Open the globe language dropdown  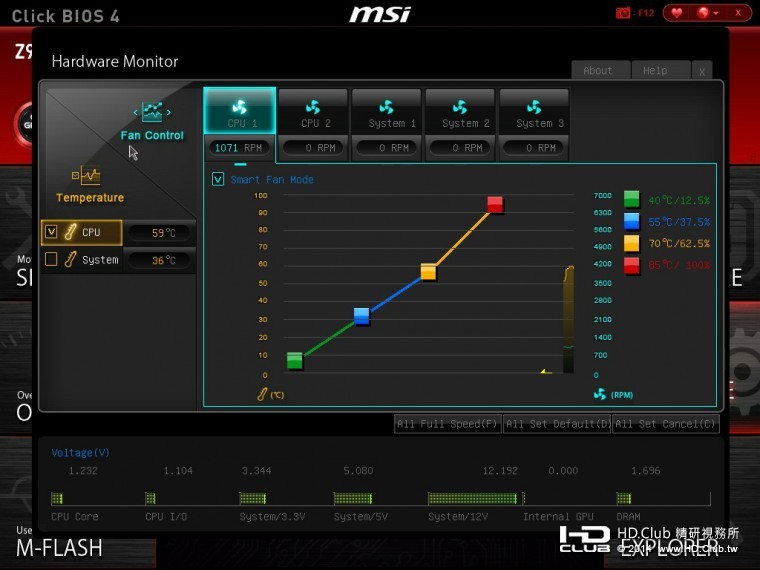[x=707, y=13]
